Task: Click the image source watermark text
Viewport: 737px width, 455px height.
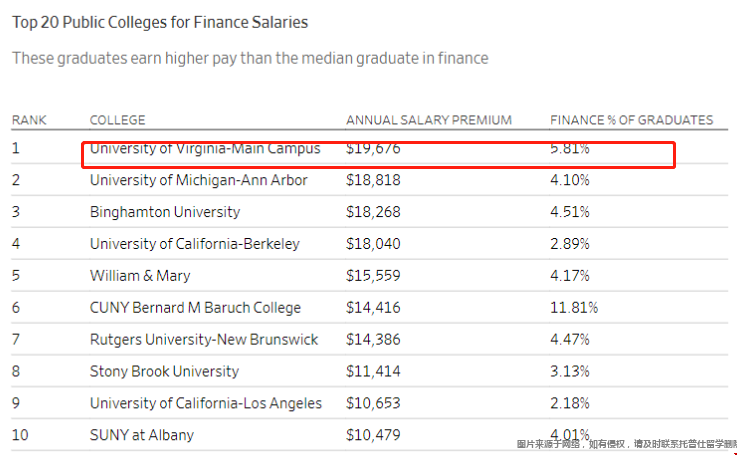Action: [x=626, y=444]
